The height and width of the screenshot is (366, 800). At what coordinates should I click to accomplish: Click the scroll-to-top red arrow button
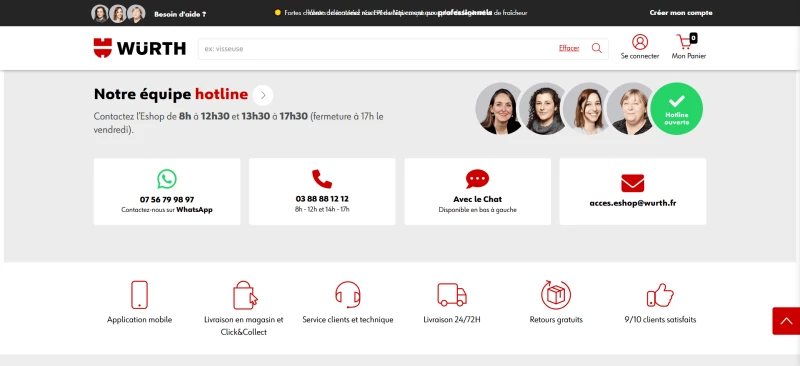pos(786,321)
